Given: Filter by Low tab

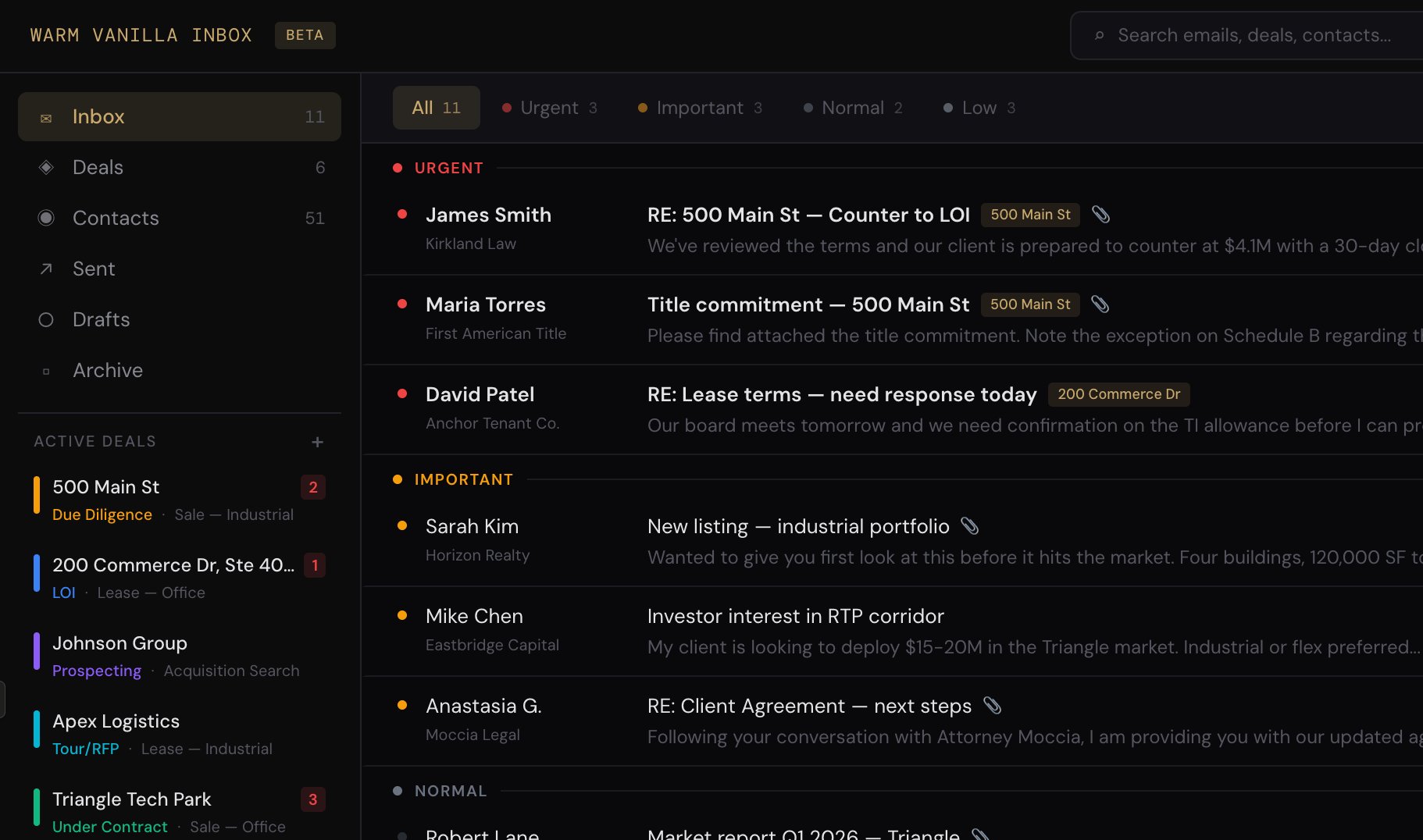Looking at the screenshot, I should (979, 108).
